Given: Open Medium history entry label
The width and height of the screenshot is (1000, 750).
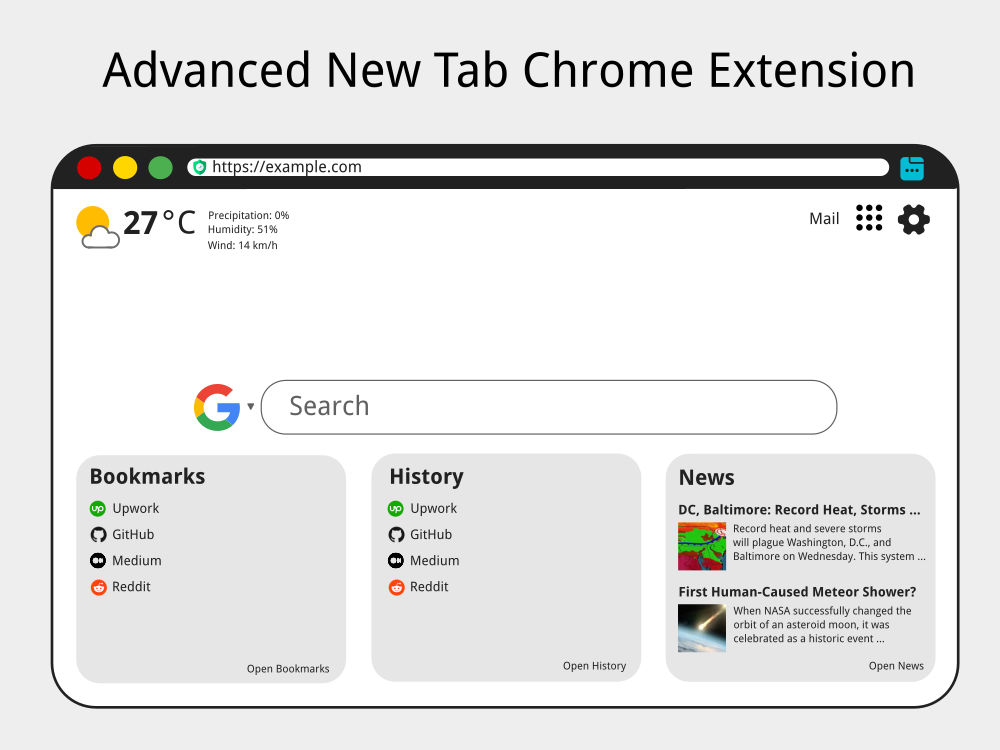Looking at the screenshot, I should click(x=435, y=561).
